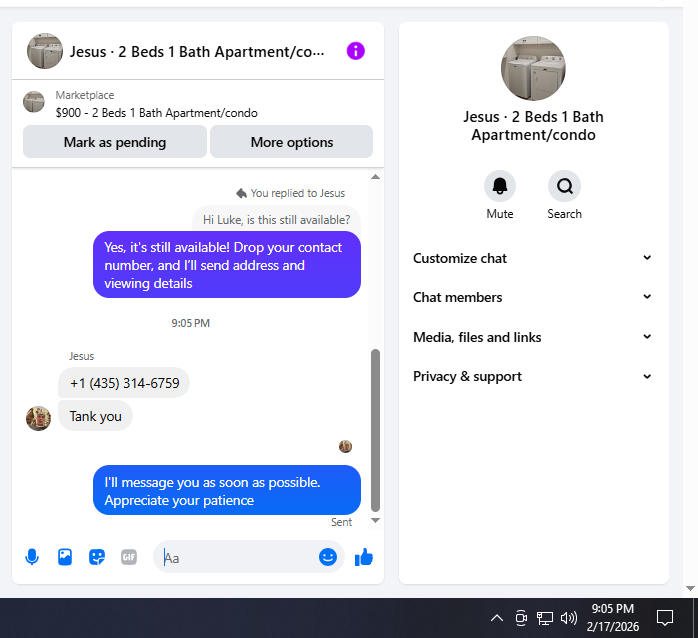Click the phone number message +1 (435) 314-6759

point(124,383)
